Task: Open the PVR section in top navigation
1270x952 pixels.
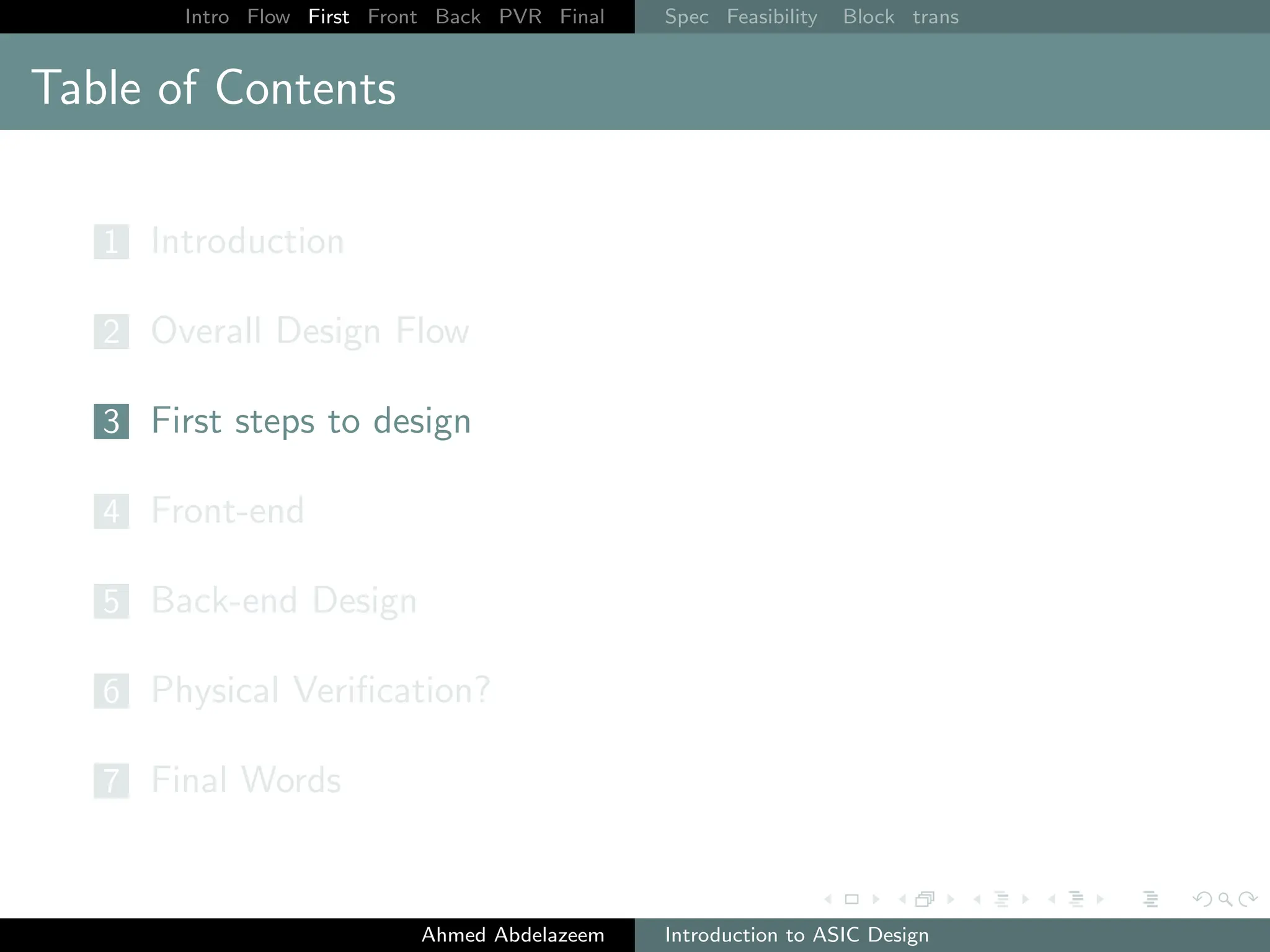Action: coord(520,17)
